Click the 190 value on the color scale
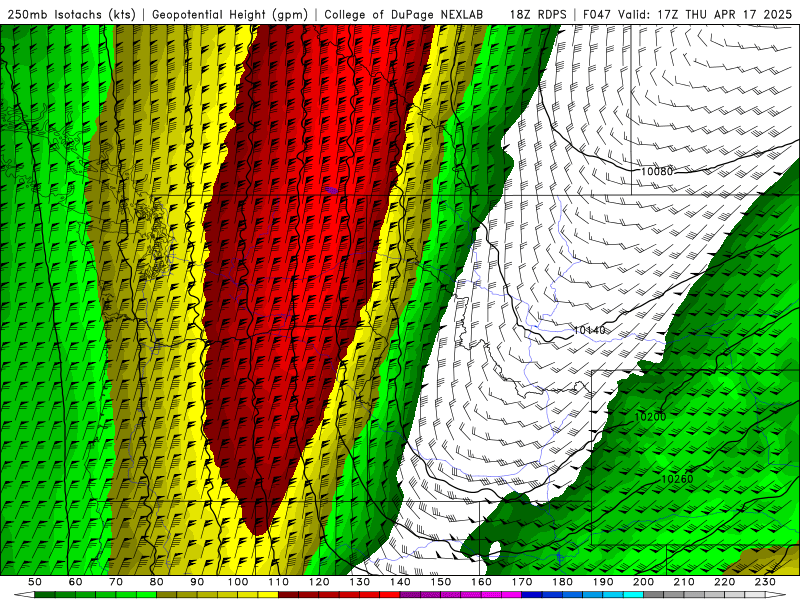 coord(603,582)
